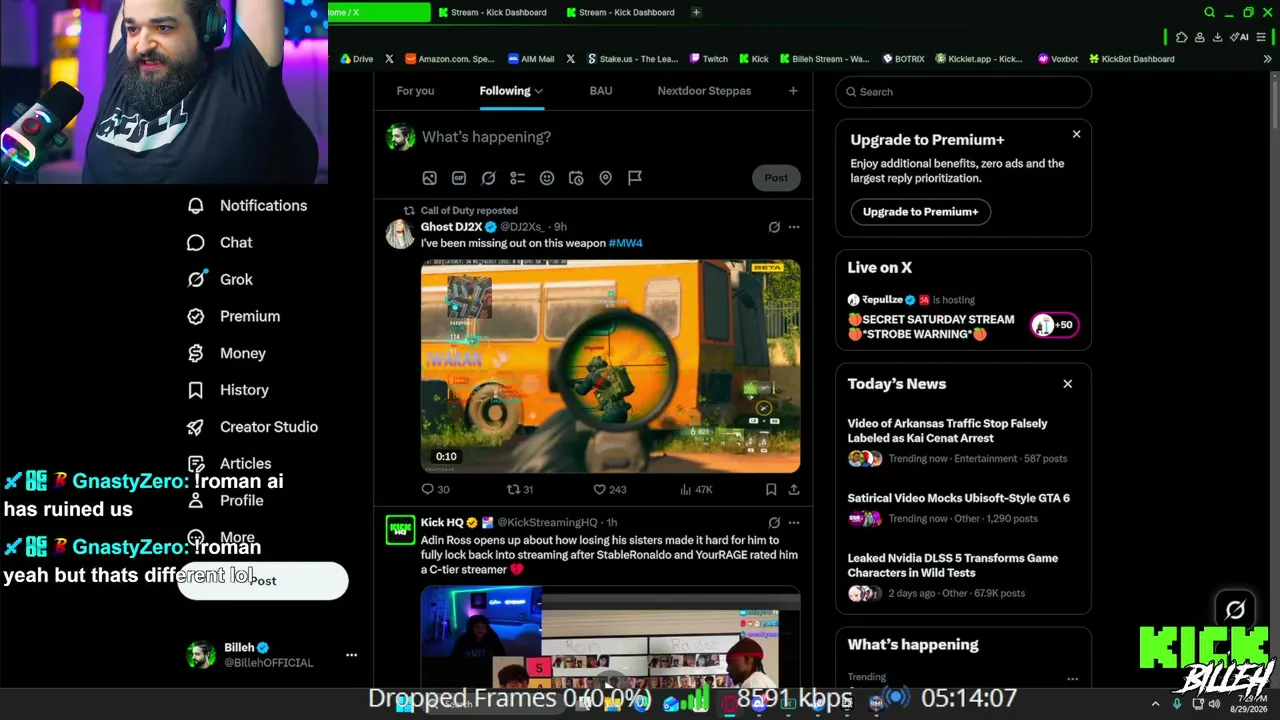This screenshot has height=720, width=1280.
Task: Open more options on Kick HQ post
Action: (794, 522)
